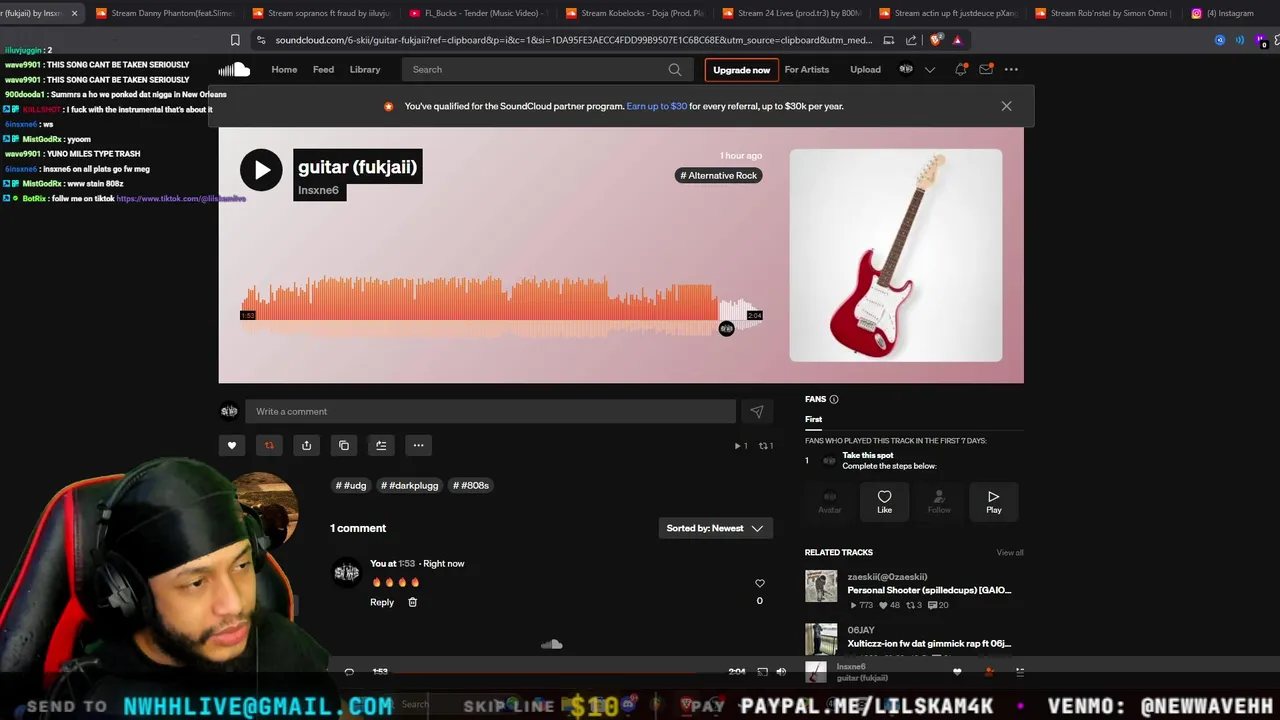Click the cast icon in player
The image size is (1280, 720).
pyautogui.click(x=762, y=672)
